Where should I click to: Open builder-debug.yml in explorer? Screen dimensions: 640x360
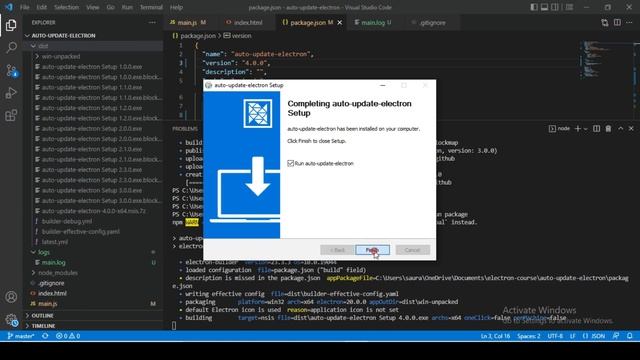[67, 221]
